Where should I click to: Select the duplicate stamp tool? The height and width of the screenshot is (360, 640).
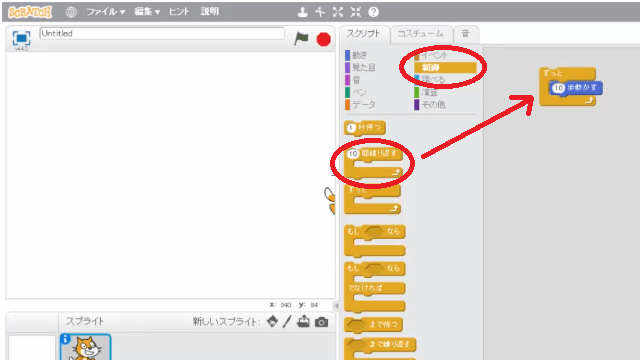(302, 12)
